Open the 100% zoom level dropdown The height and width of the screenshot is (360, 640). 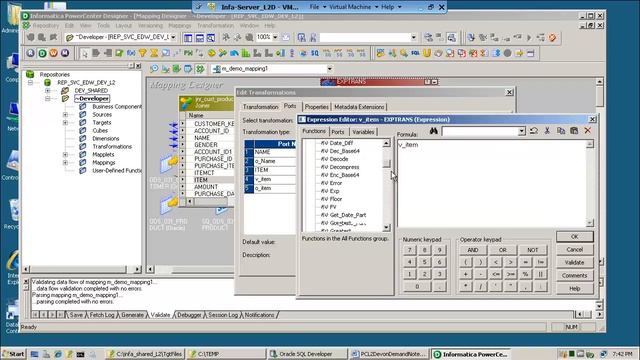coord(275,37)
